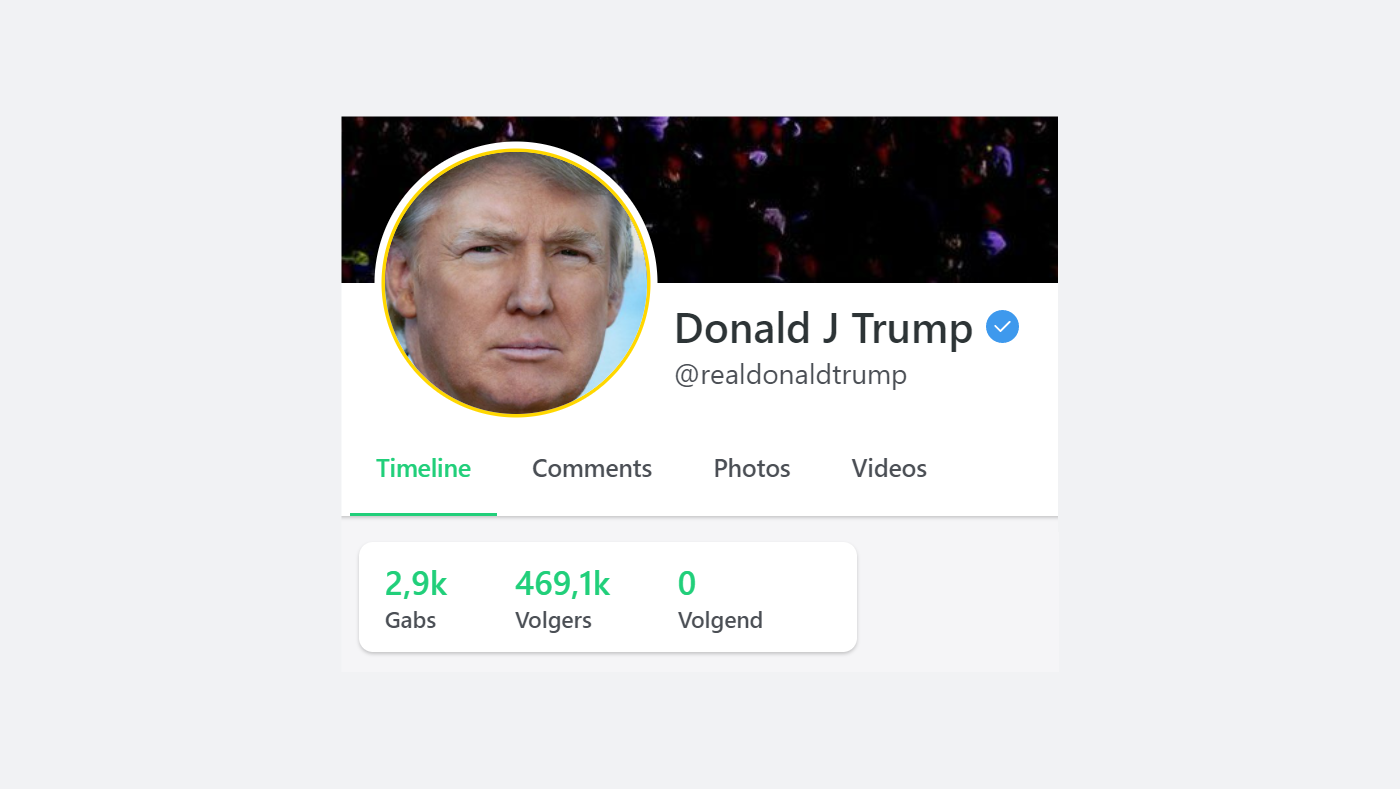Open the Volgers list label
This screenshot has height=789, width=1400.
(x=553, y=620)
